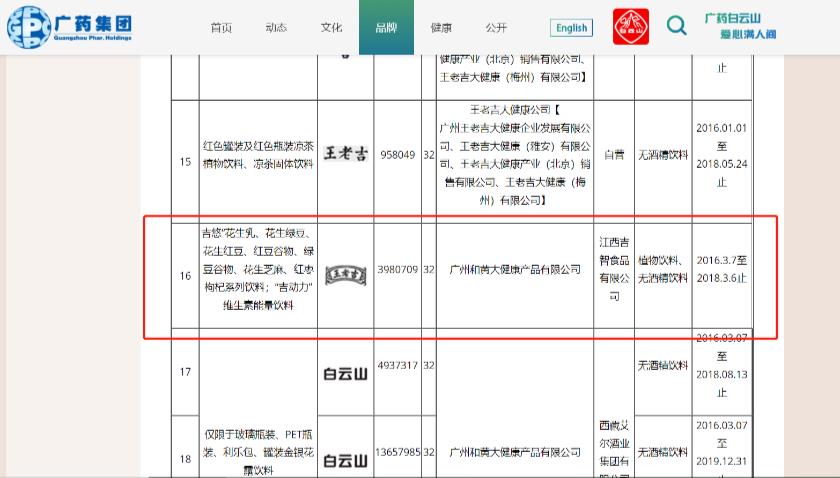Select date range 2016.3.7至2018.3.6止

pos(722,269)
